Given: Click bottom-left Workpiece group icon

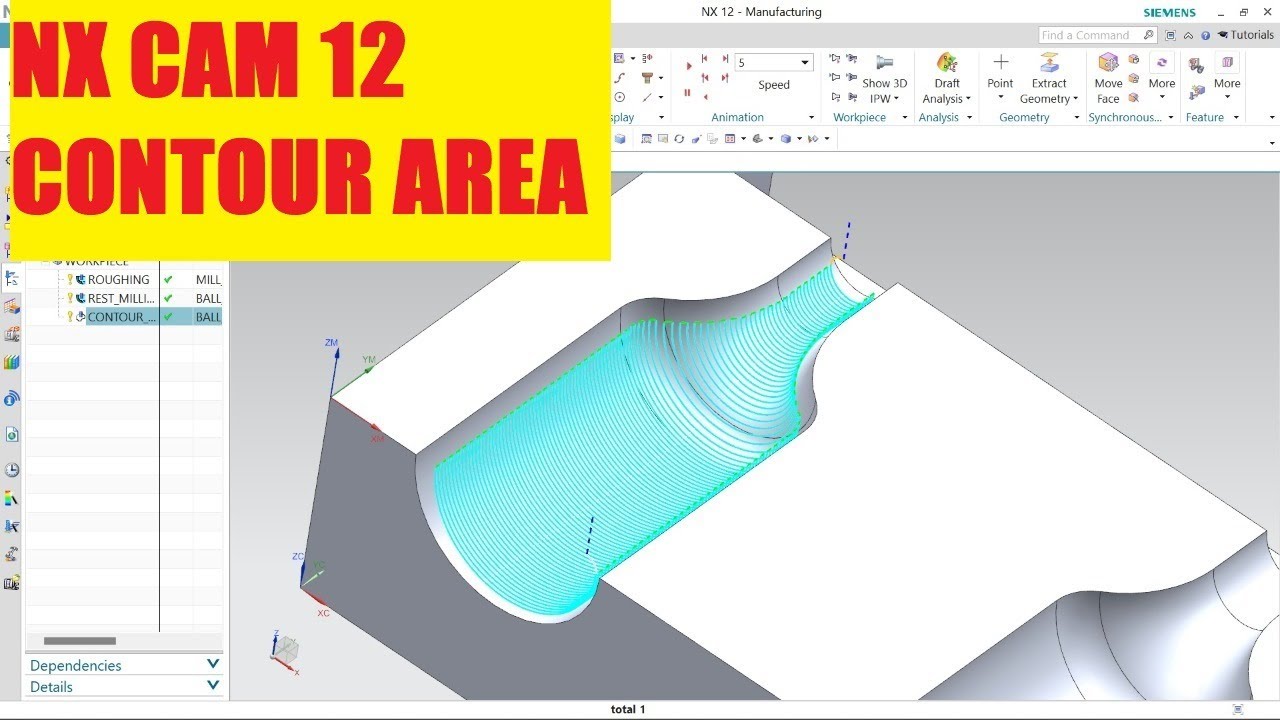Looking at the screenshot, I should coord(835,97).
